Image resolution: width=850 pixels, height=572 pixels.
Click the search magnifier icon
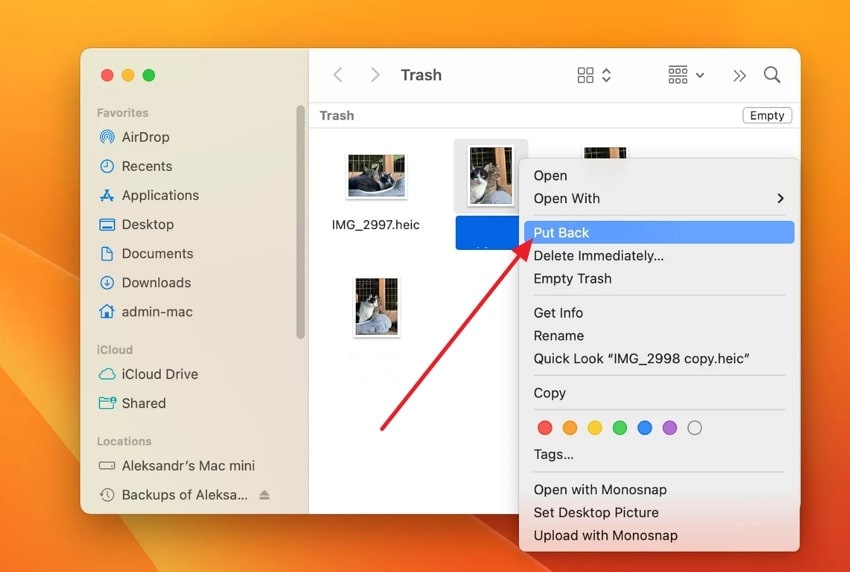click(x=771, y=75)
